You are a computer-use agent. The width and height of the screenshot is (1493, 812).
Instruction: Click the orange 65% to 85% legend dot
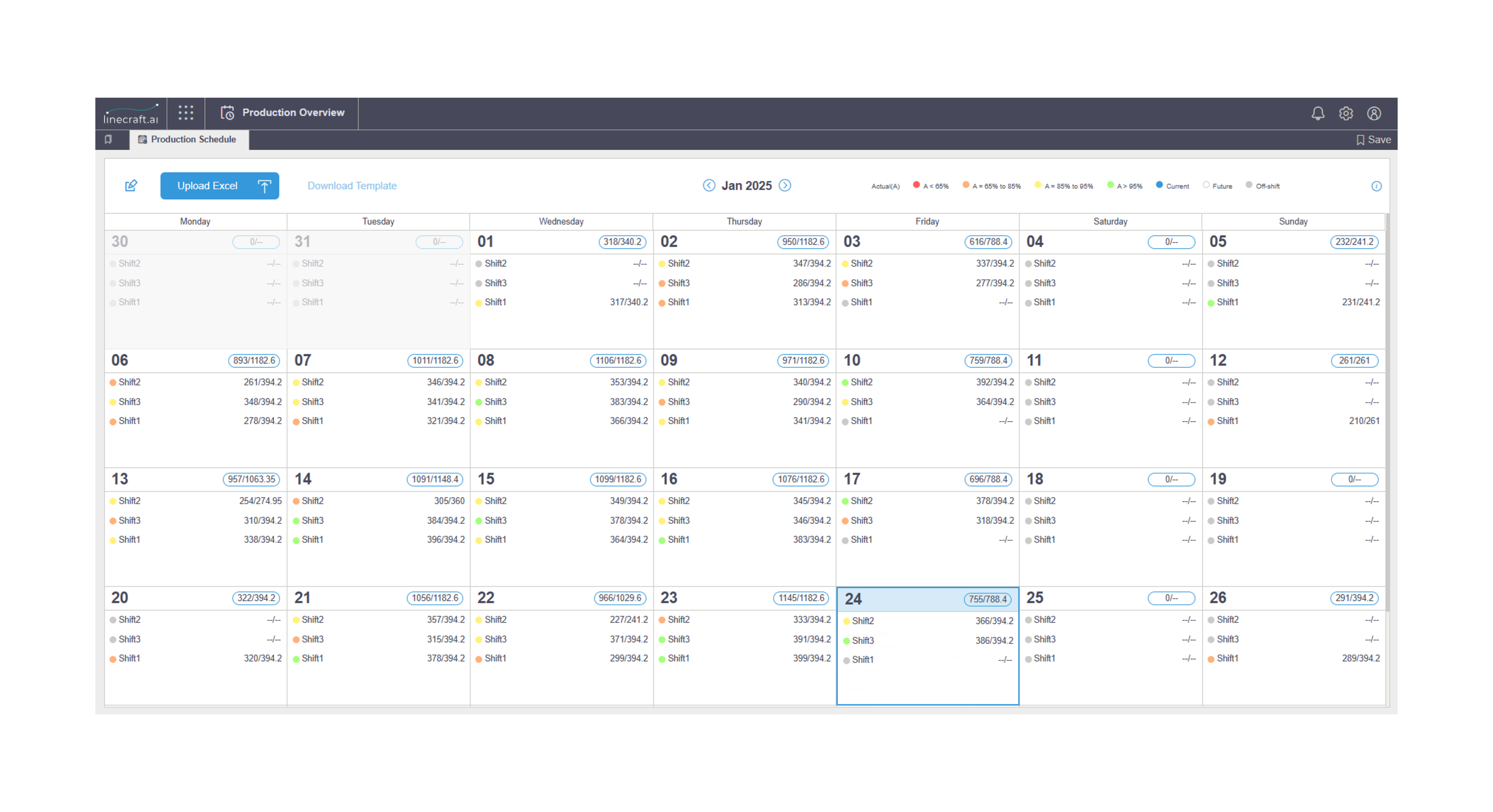(966, 185)
